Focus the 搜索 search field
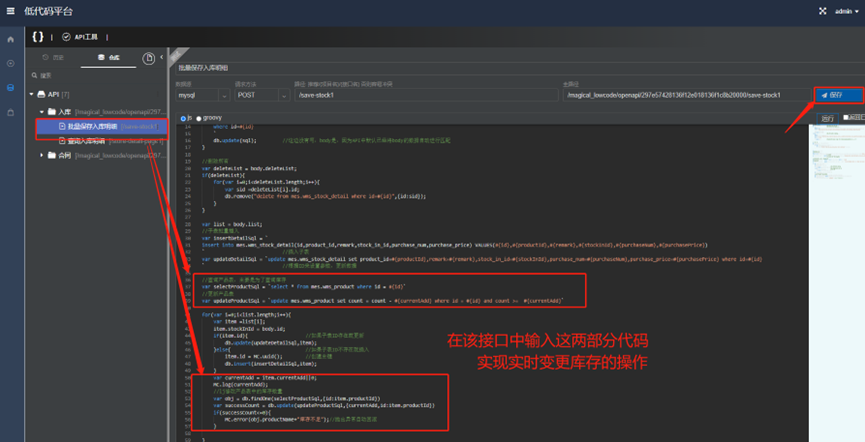The image size is (865, 442). 97,76
